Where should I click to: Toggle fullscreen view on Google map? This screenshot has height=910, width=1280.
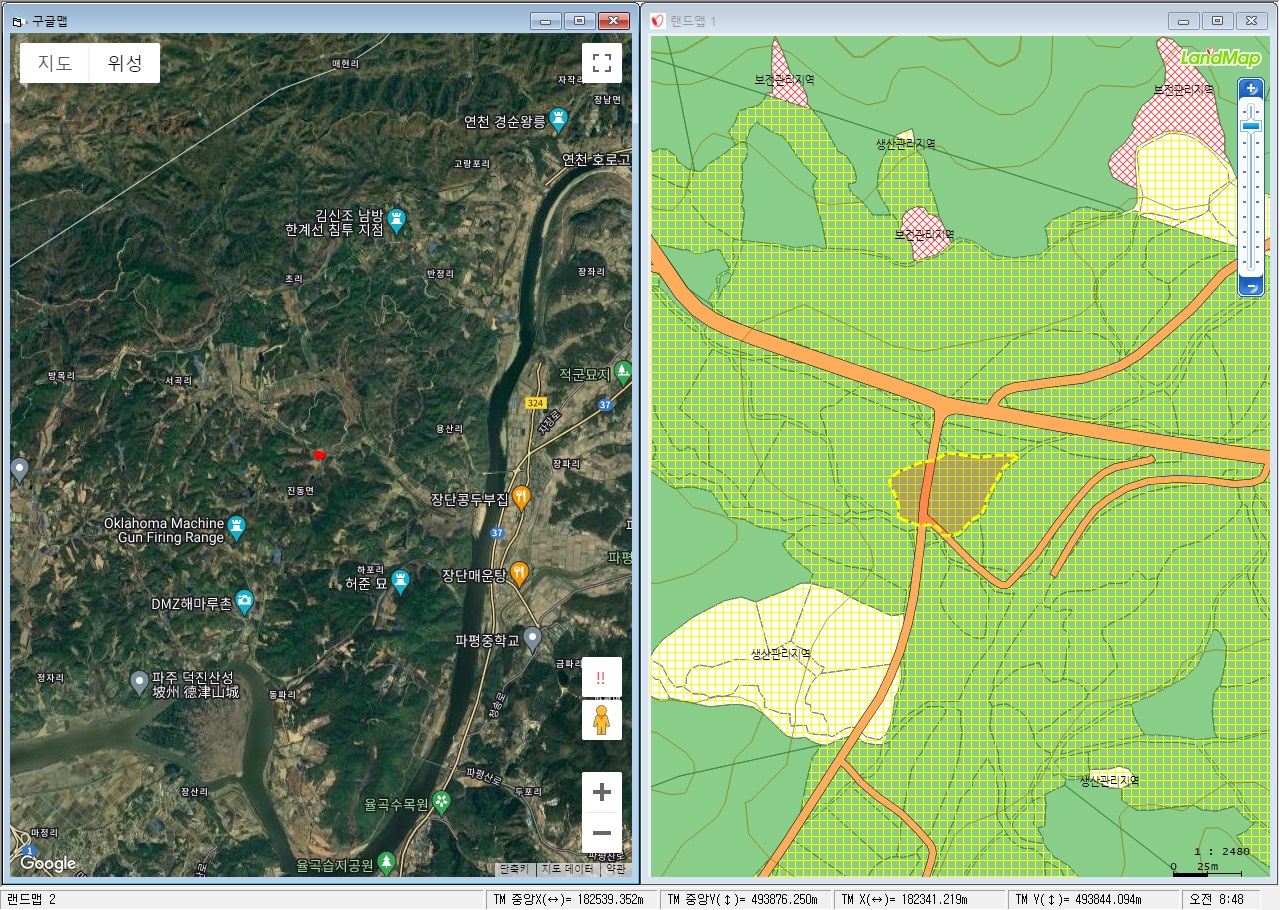point(602,63)
